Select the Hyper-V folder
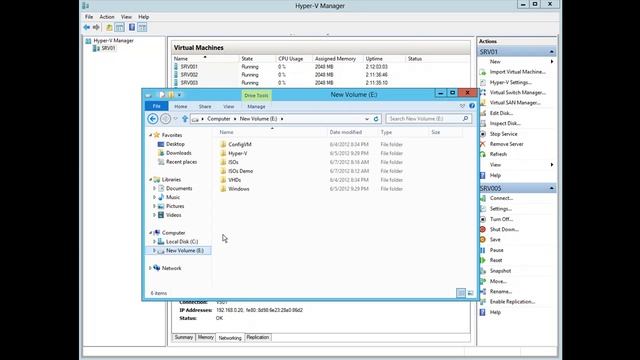 pos(238,153)
